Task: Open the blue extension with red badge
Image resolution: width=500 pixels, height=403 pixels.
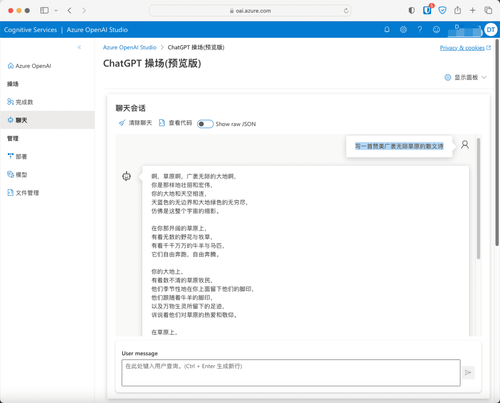Action: coord(427,10)
